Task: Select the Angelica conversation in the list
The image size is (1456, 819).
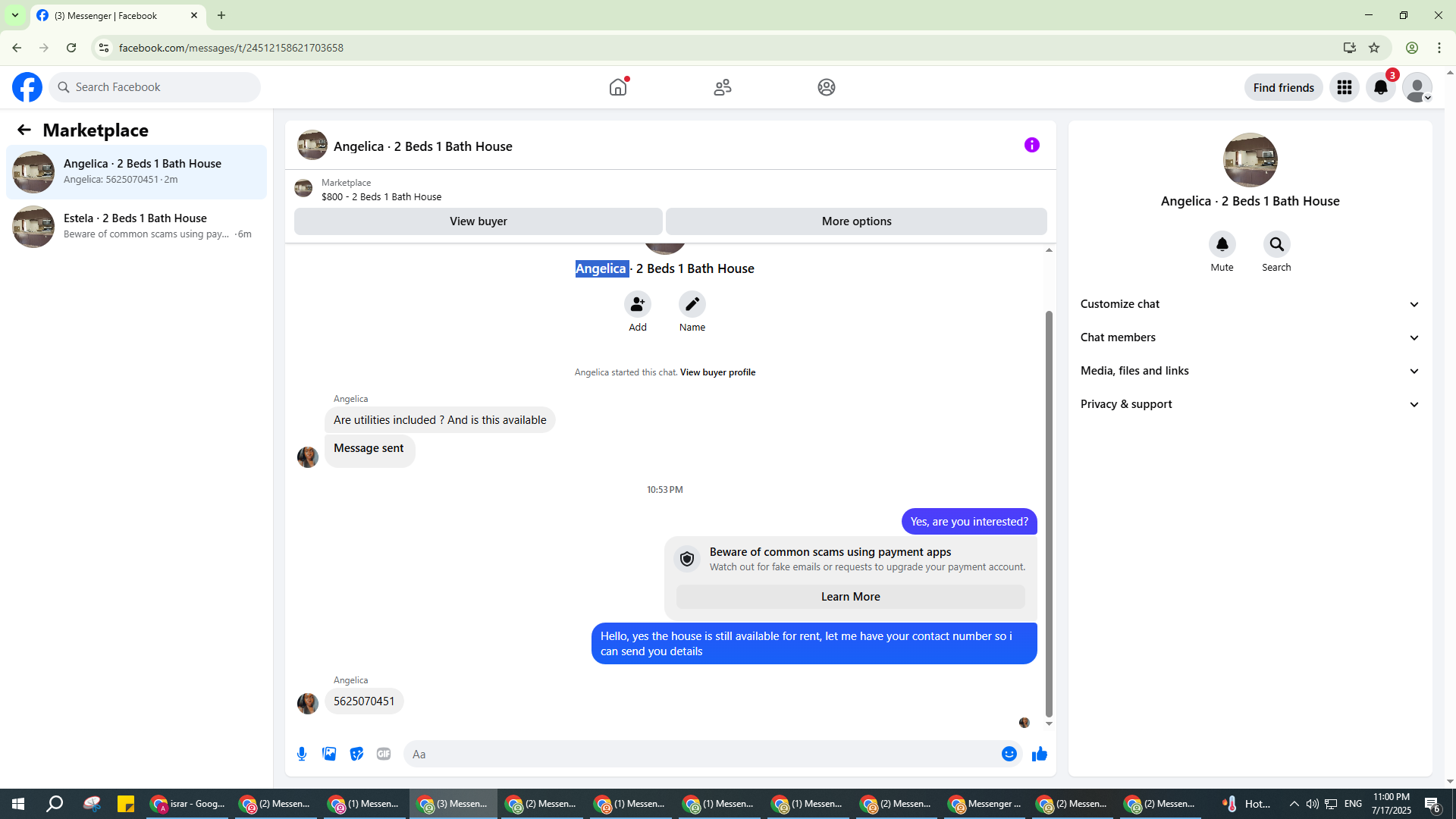Action: tap(136, 172)
